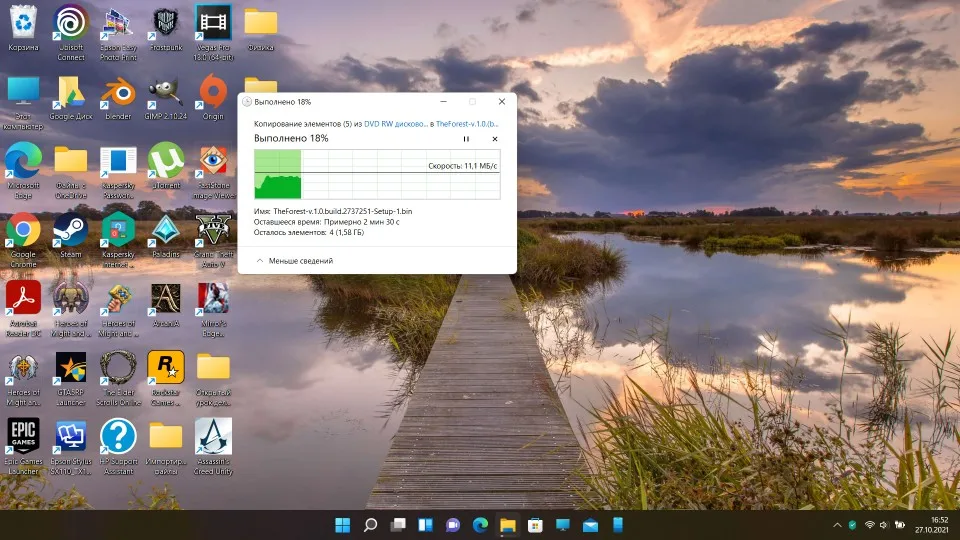
Task: Select the Ubisoft Connect desktop shortcut
Action: pos(71,33)
